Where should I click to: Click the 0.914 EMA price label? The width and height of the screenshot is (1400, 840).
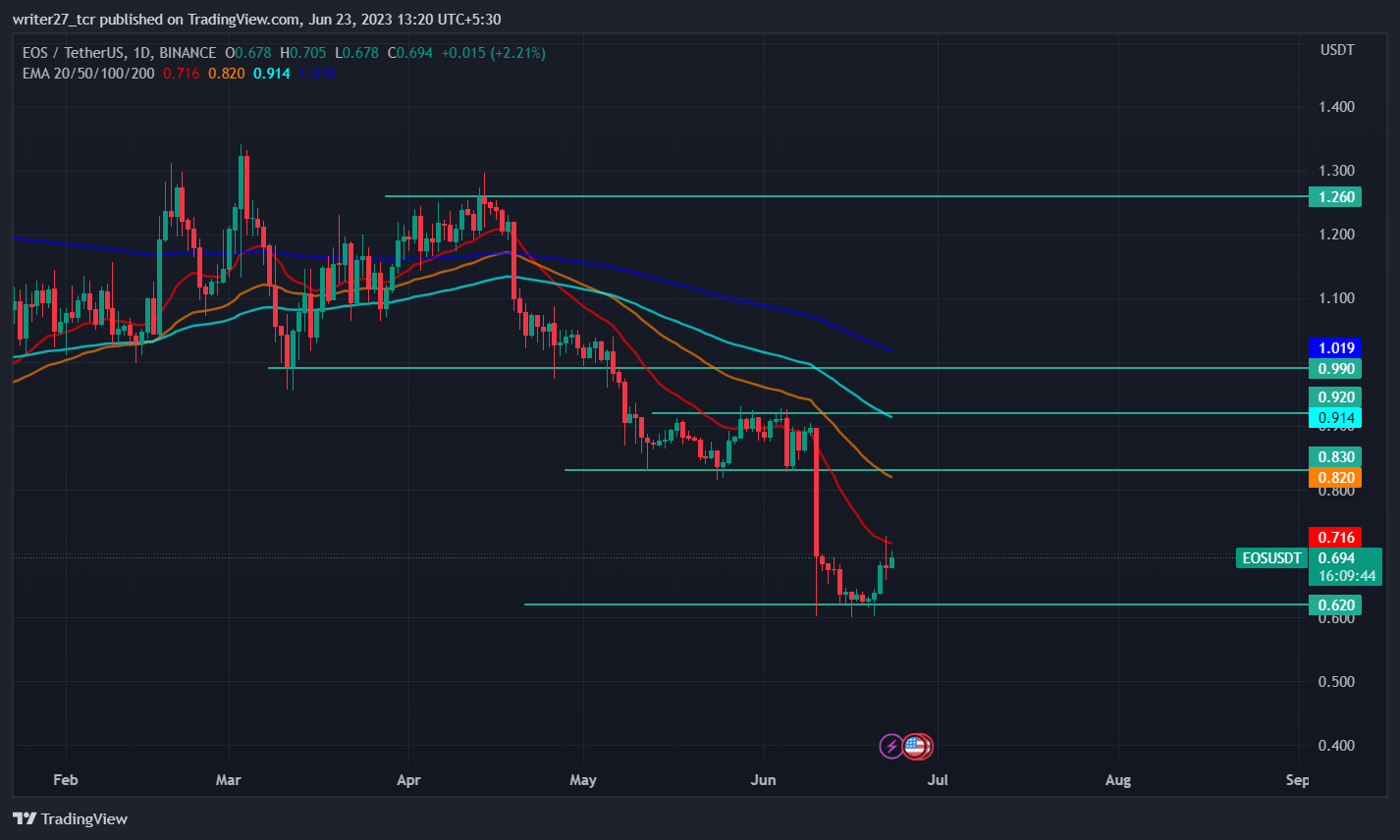[x=1335, y=418]
